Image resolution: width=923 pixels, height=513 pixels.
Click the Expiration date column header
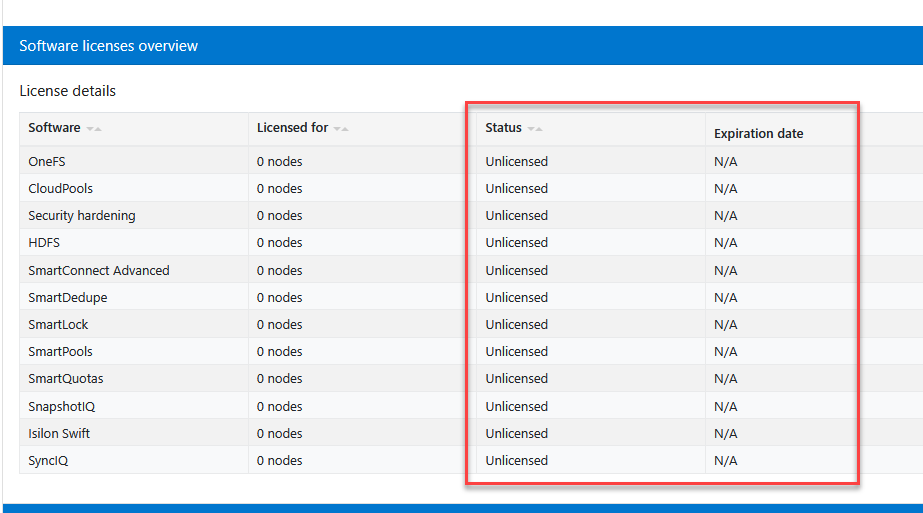pos(758,134)
